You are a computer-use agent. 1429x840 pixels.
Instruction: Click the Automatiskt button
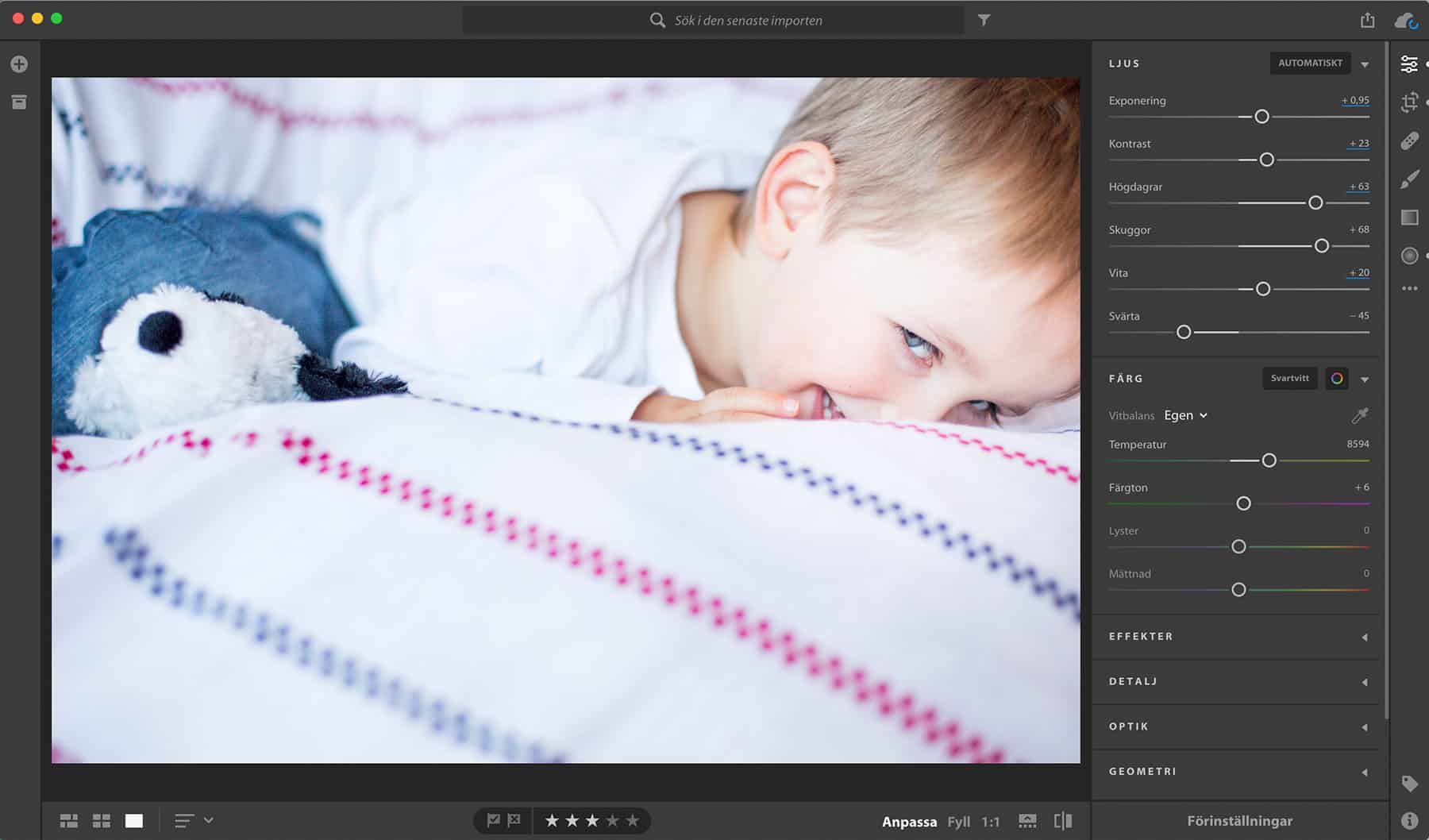pos(1310,64)
